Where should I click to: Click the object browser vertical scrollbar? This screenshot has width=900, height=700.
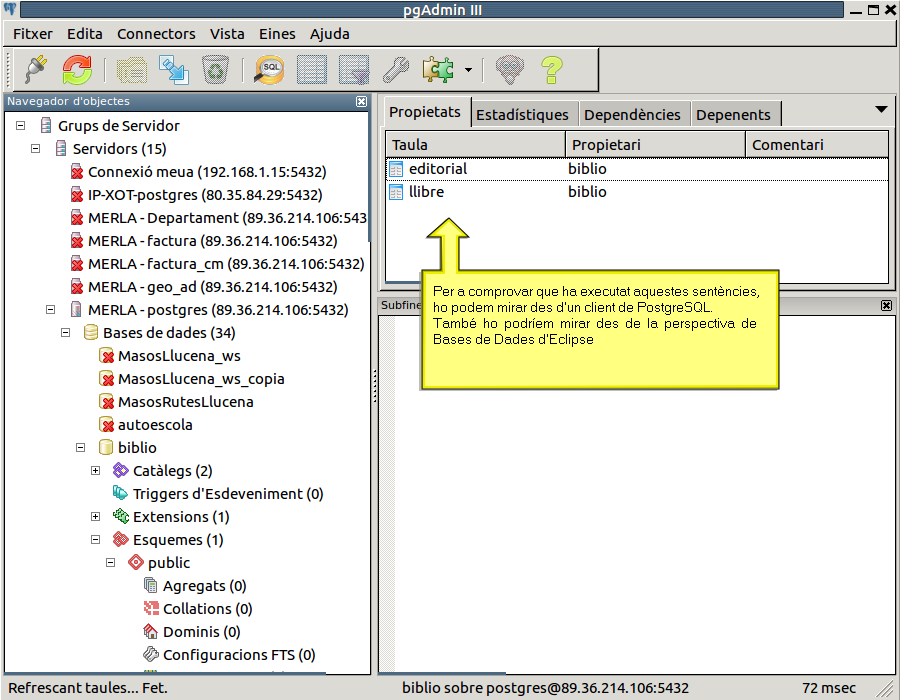369,178
